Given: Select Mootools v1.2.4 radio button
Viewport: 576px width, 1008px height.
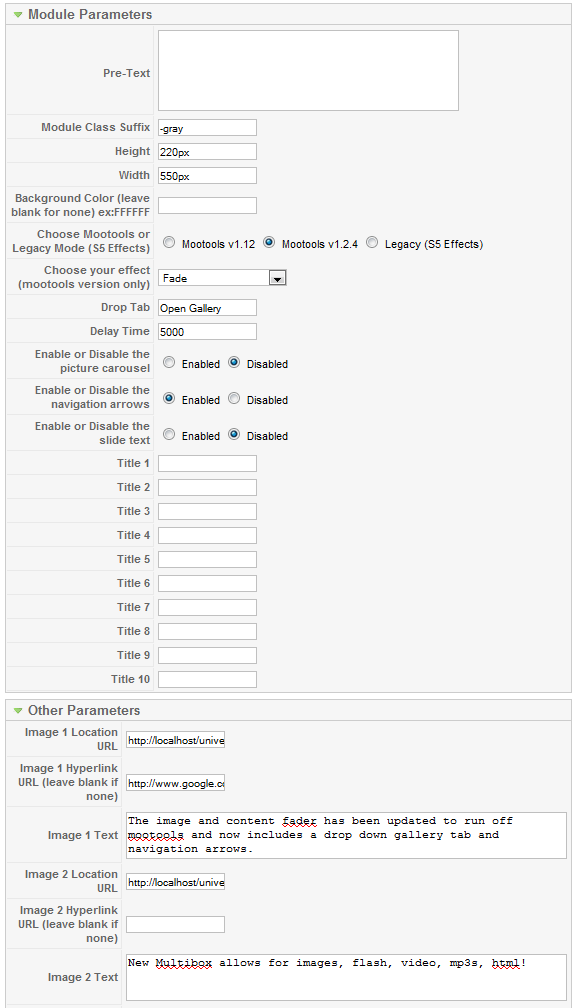Looking at the screenshot, I should (269, 242).
